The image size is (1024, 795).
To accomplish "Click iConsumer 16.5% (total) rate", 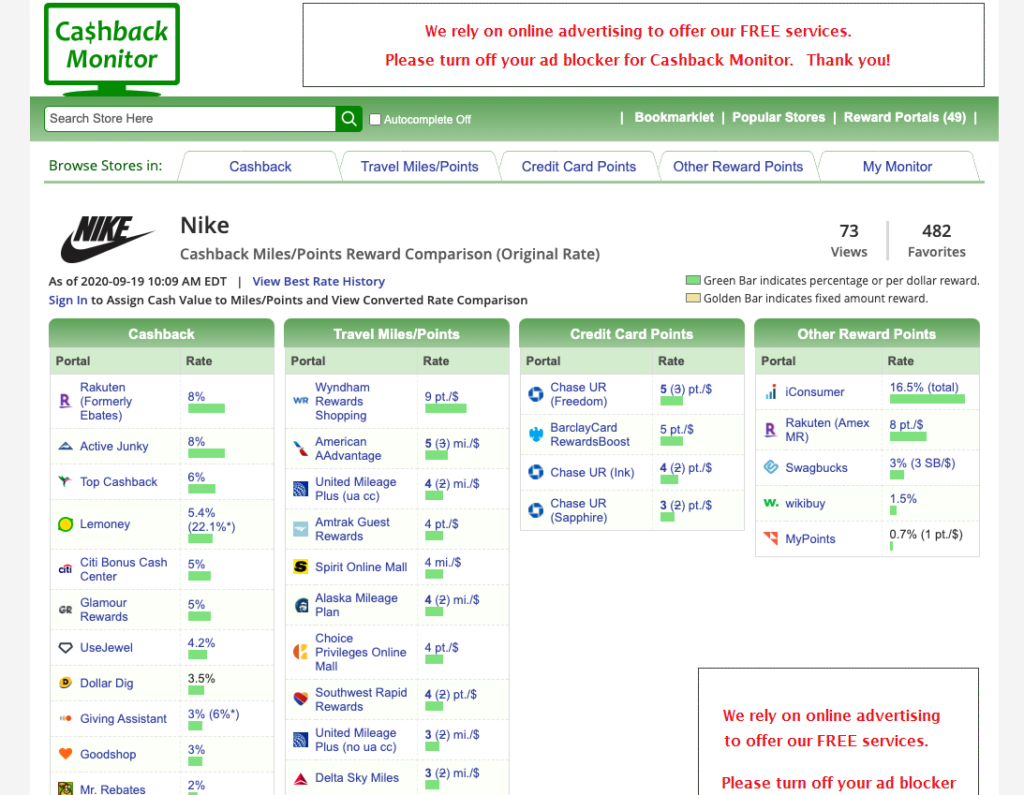I will tap(923, 387).
